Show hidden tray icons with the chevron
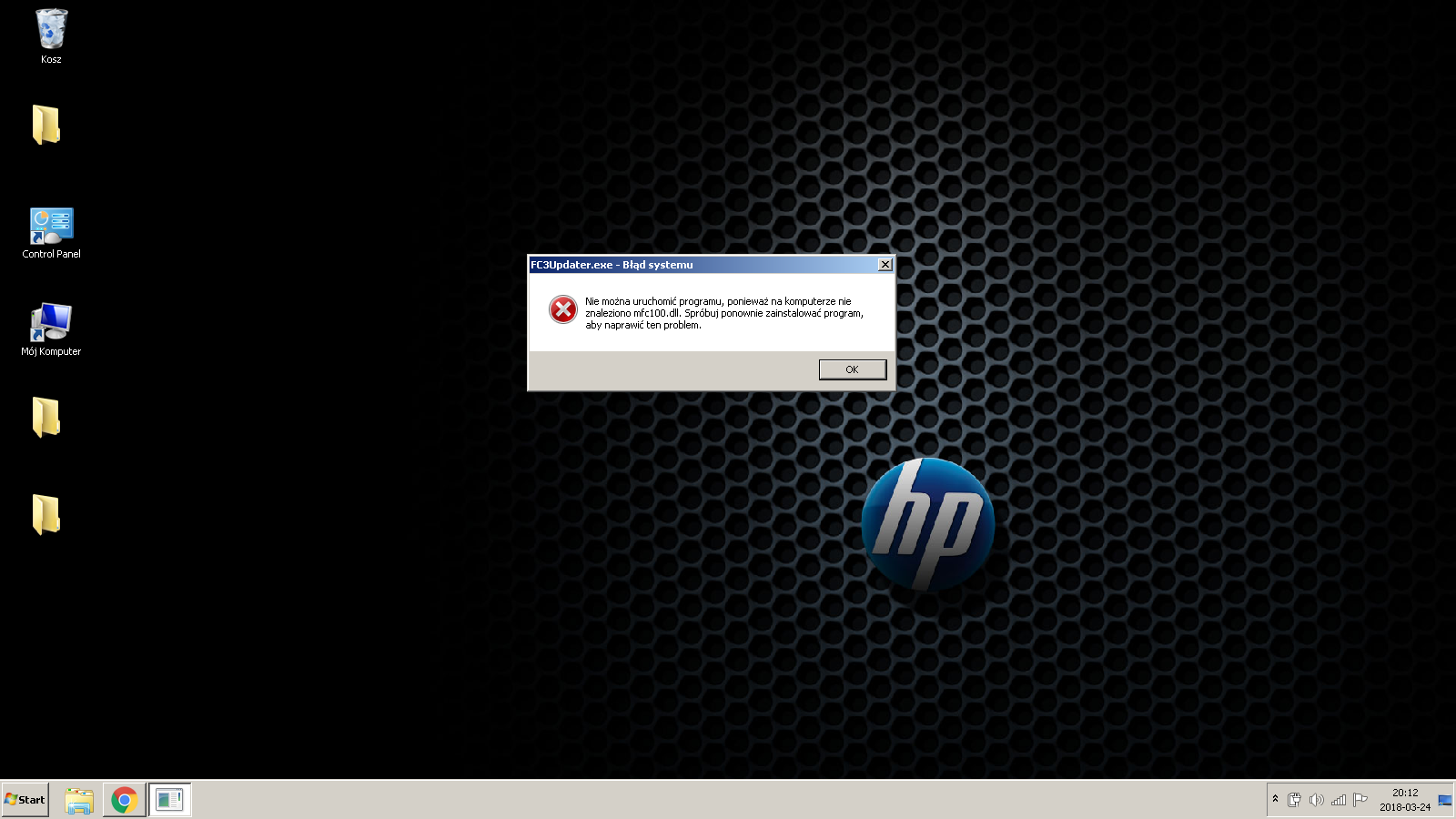The image size is (1456, 819). [1275, 799]
